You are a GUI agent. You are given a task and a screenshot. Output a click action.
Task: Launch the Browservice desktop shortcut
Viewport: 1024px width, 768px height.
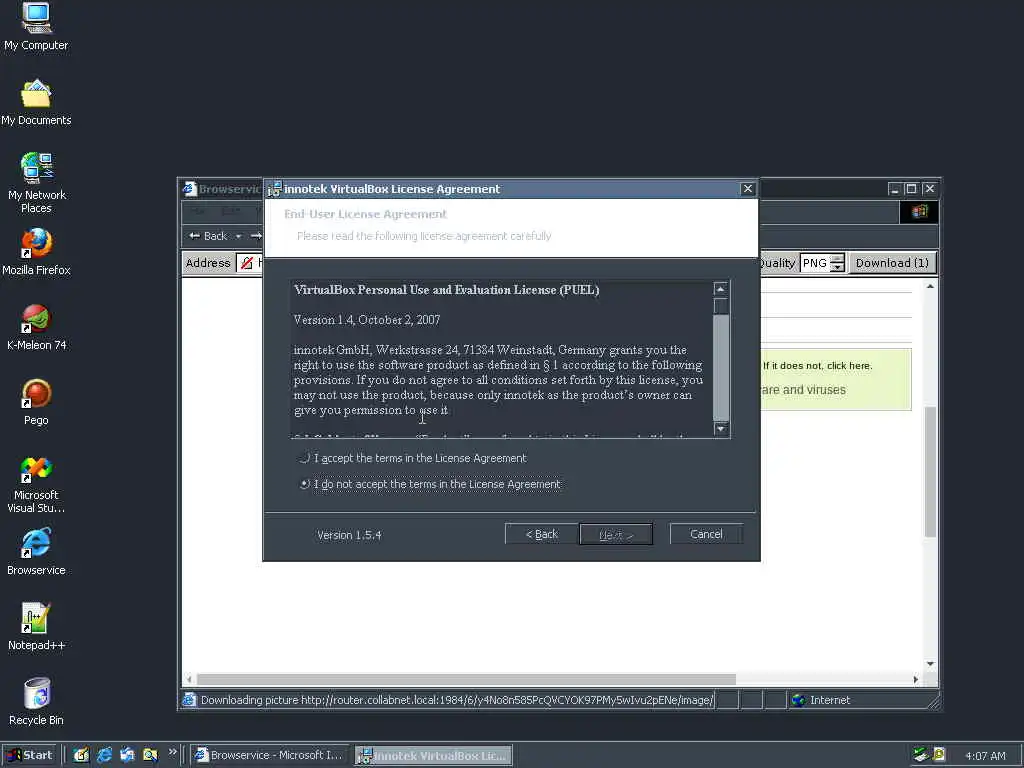point(36,552)
